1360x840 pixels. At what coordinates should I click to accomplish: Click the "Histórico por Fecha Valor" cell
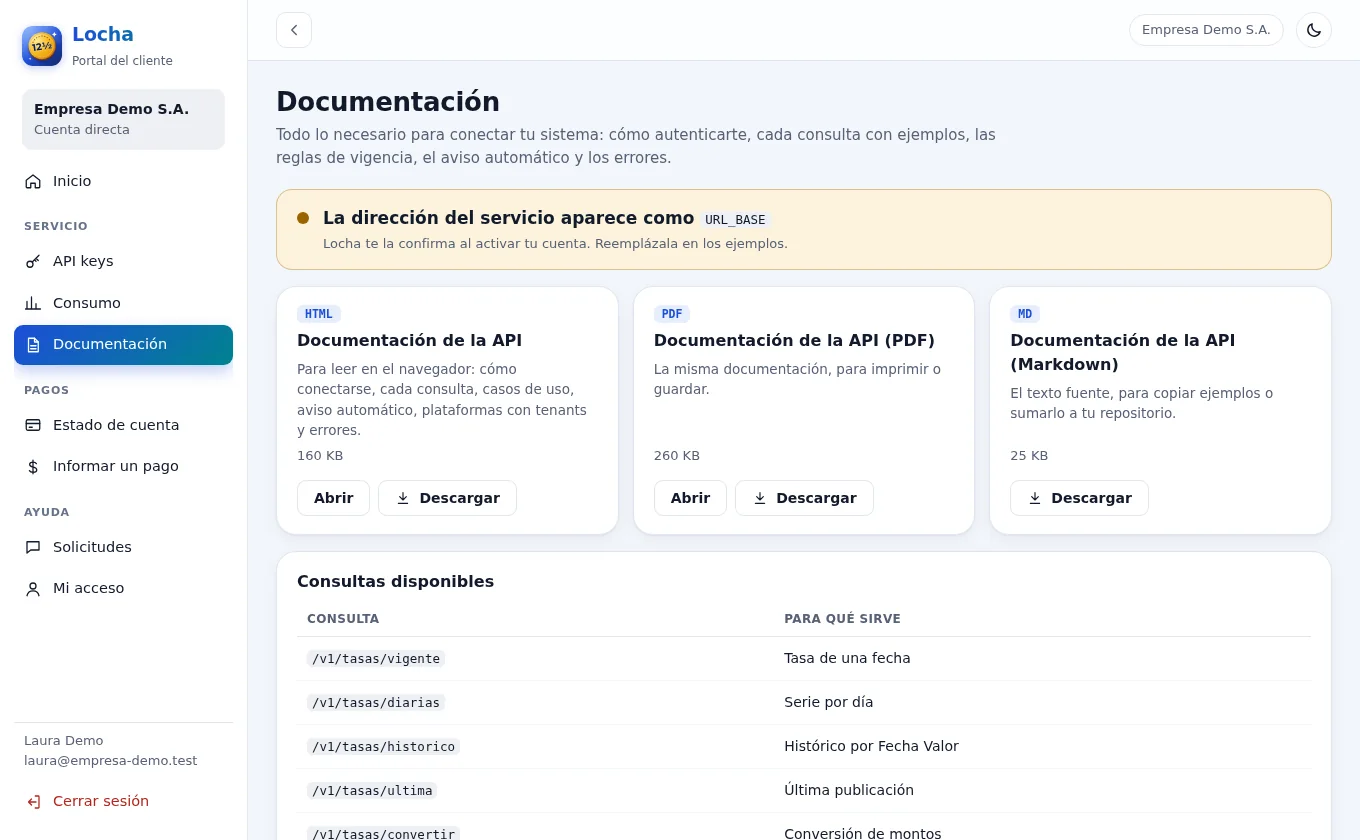(871, 746)
